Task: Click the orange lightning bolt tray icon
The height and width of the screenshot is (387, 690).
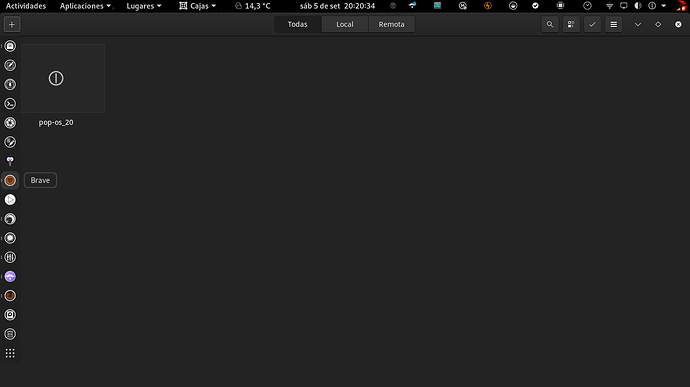Action: [x=488, y=6]
